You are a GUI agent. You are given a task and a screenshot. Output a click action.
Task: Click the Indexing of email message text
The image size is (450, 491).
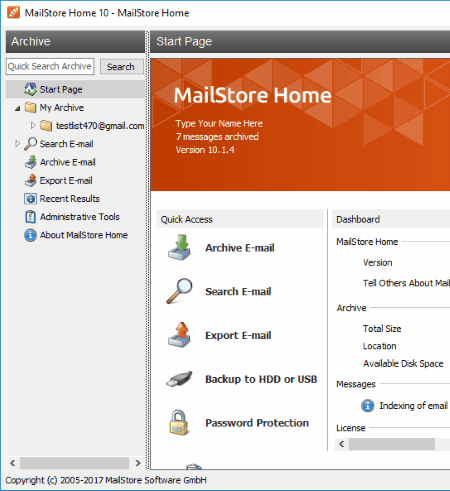point(413,406)
